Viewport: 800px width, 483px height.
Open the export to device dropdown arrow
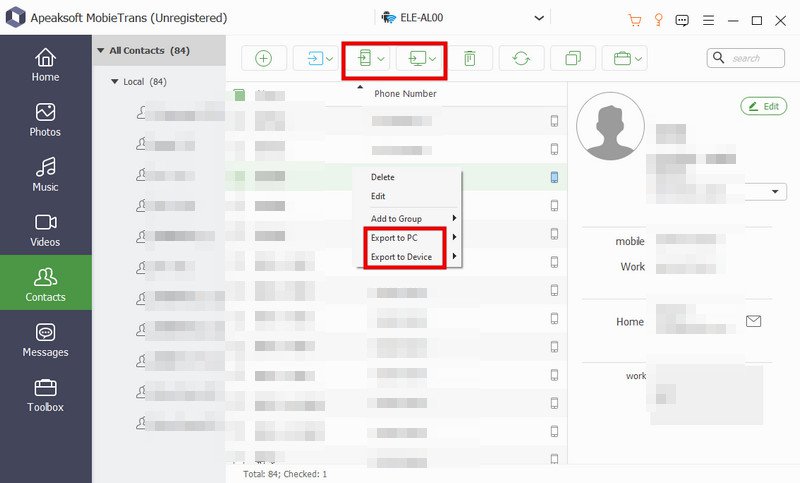point(381,59)
